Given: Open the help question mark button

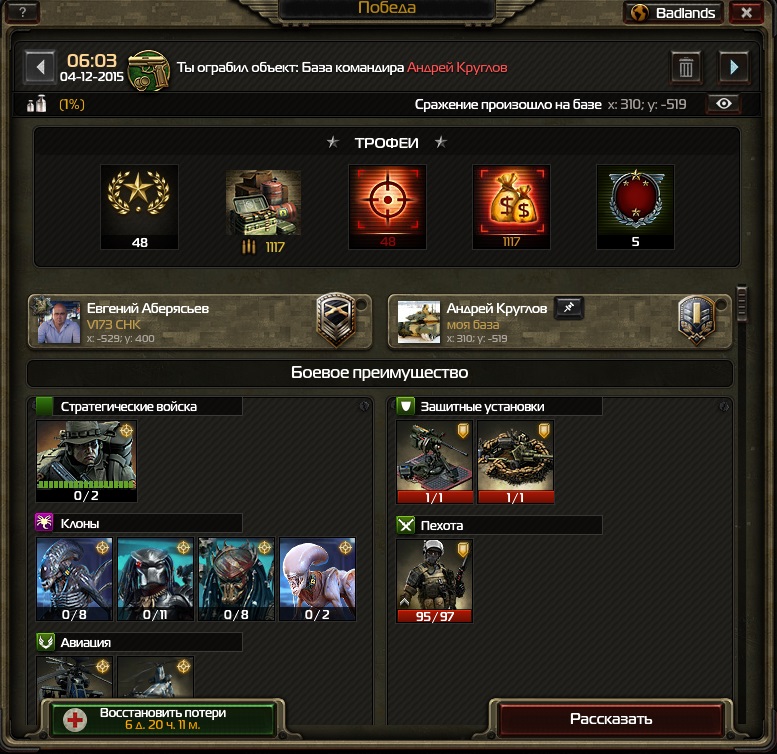Looking at the screenshot, I should pyautogui.click(x=22, y=11).
